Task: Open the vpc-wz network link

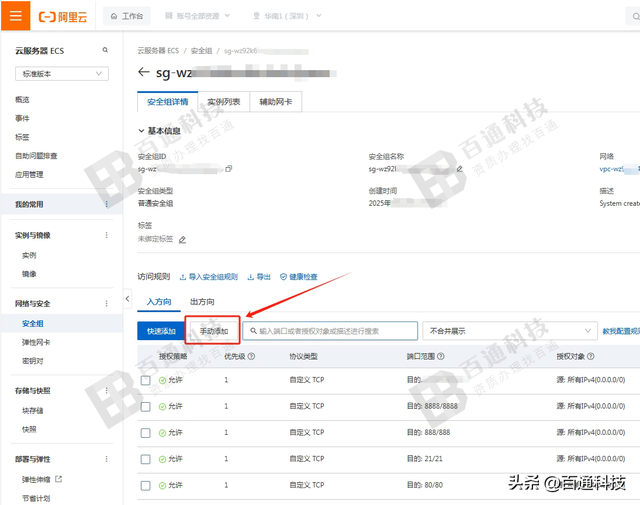Action: 619,169
